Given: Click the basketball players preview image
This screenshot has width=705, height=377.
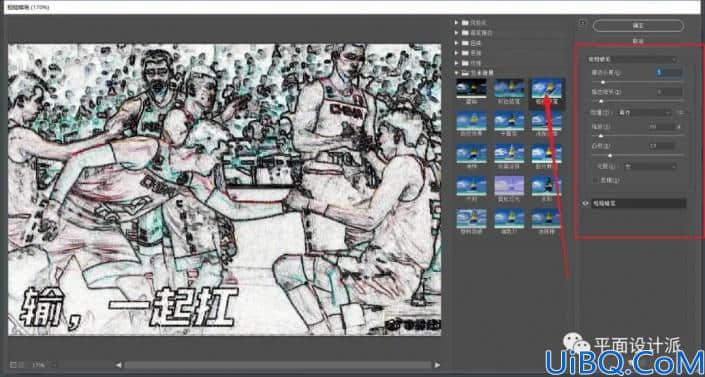Looking at the screenshot, I should 224,189.
